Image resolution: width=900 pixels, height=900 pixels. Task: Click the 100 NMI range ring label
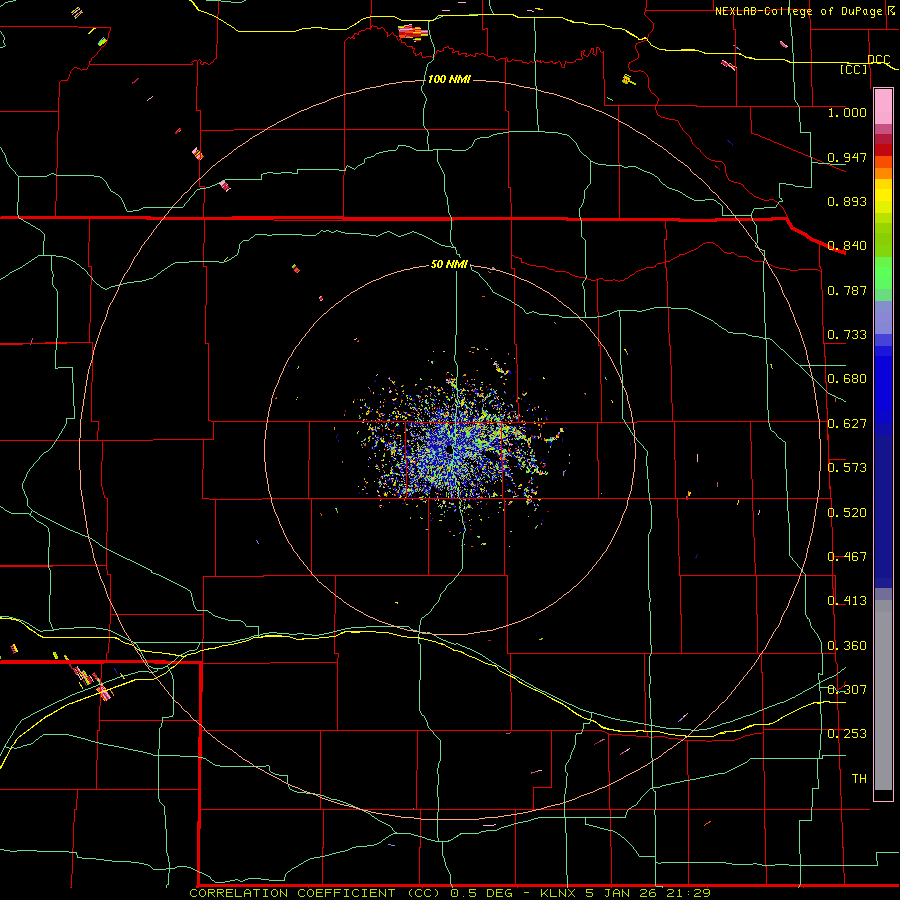[449, 79]
